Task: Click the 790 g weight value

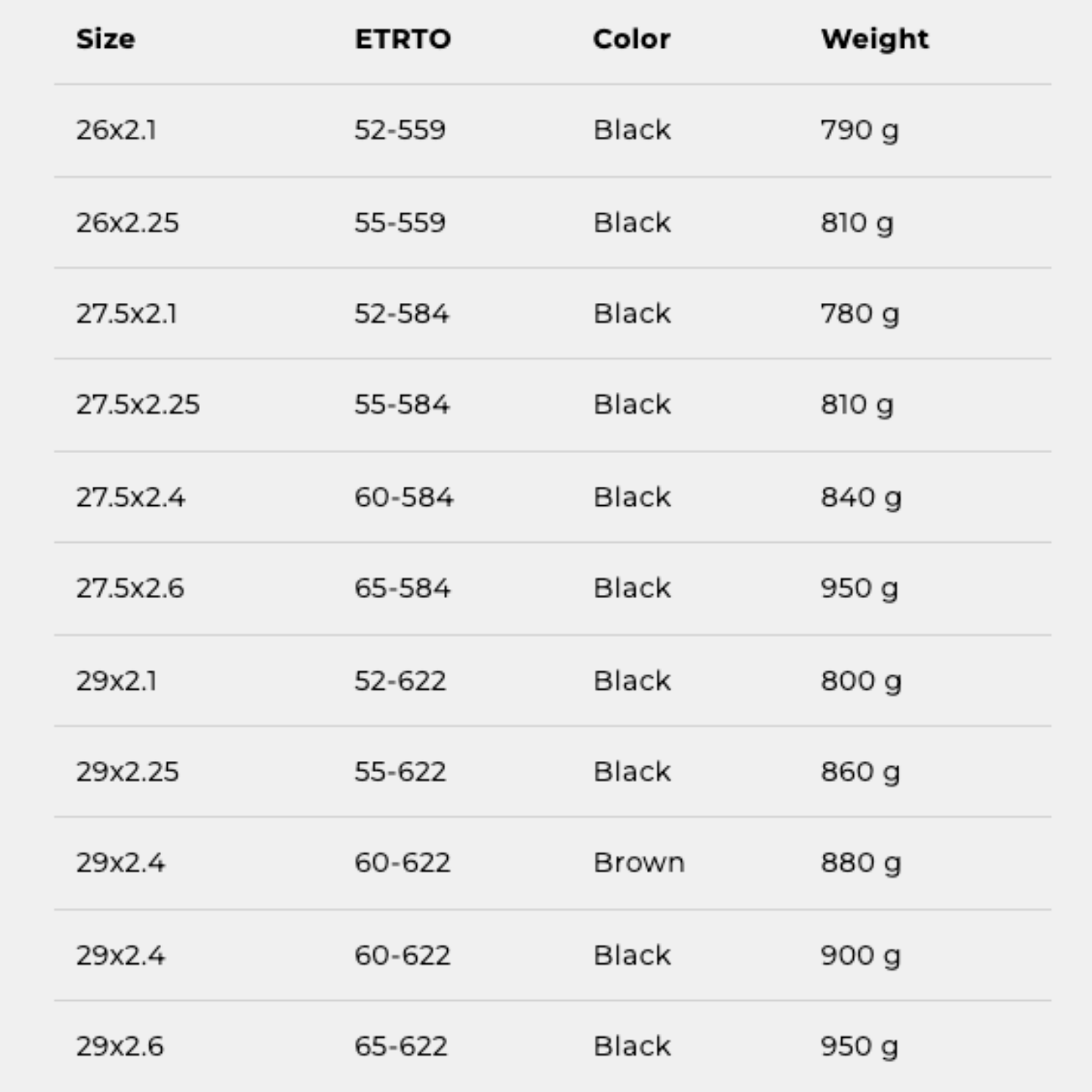Action: coord(859,130)
